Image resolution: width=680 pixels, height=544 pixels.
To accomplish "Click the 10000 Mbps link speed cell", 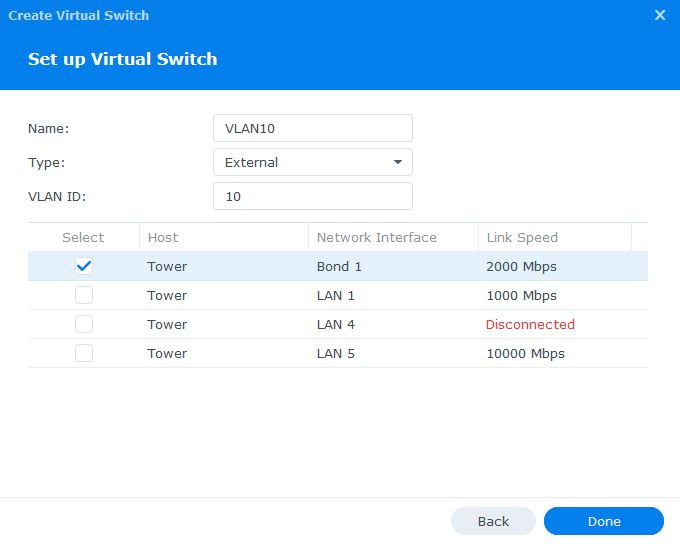I will pos(525,353).
